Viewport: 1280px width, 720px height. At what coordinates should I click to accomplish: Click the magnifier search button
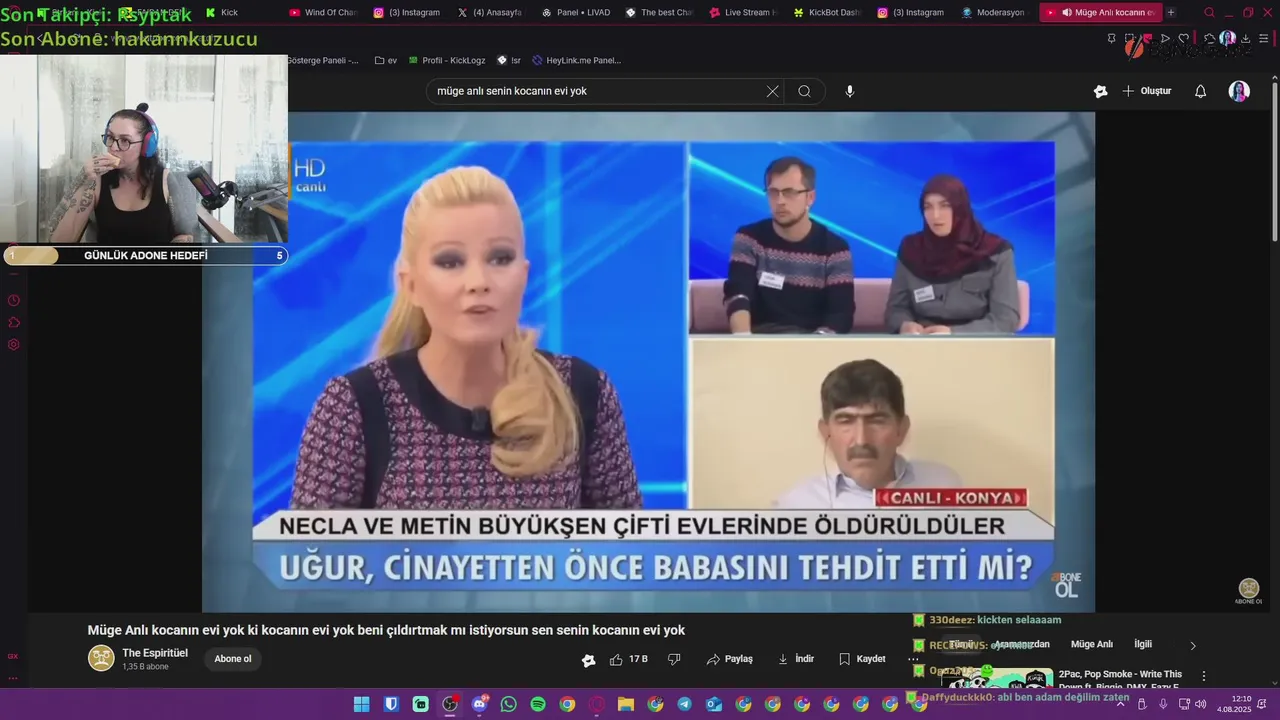tap(804, 91)
